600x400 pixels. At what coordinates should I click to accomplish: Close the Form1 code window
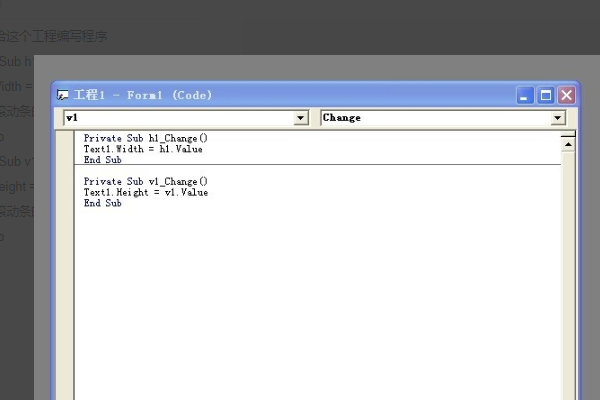pos(567,95)
